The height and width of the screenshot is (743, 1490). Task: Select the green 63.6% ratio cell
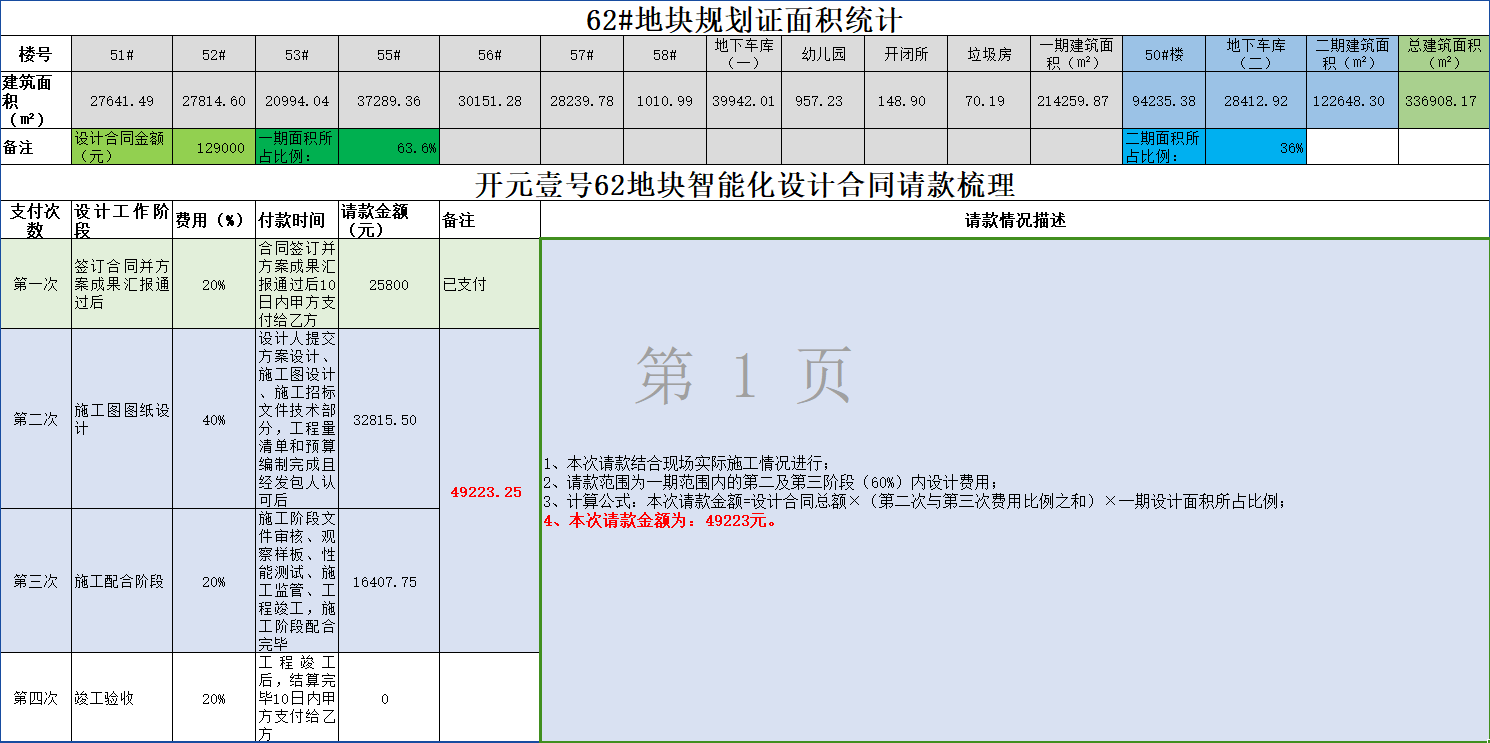(388, 148)
